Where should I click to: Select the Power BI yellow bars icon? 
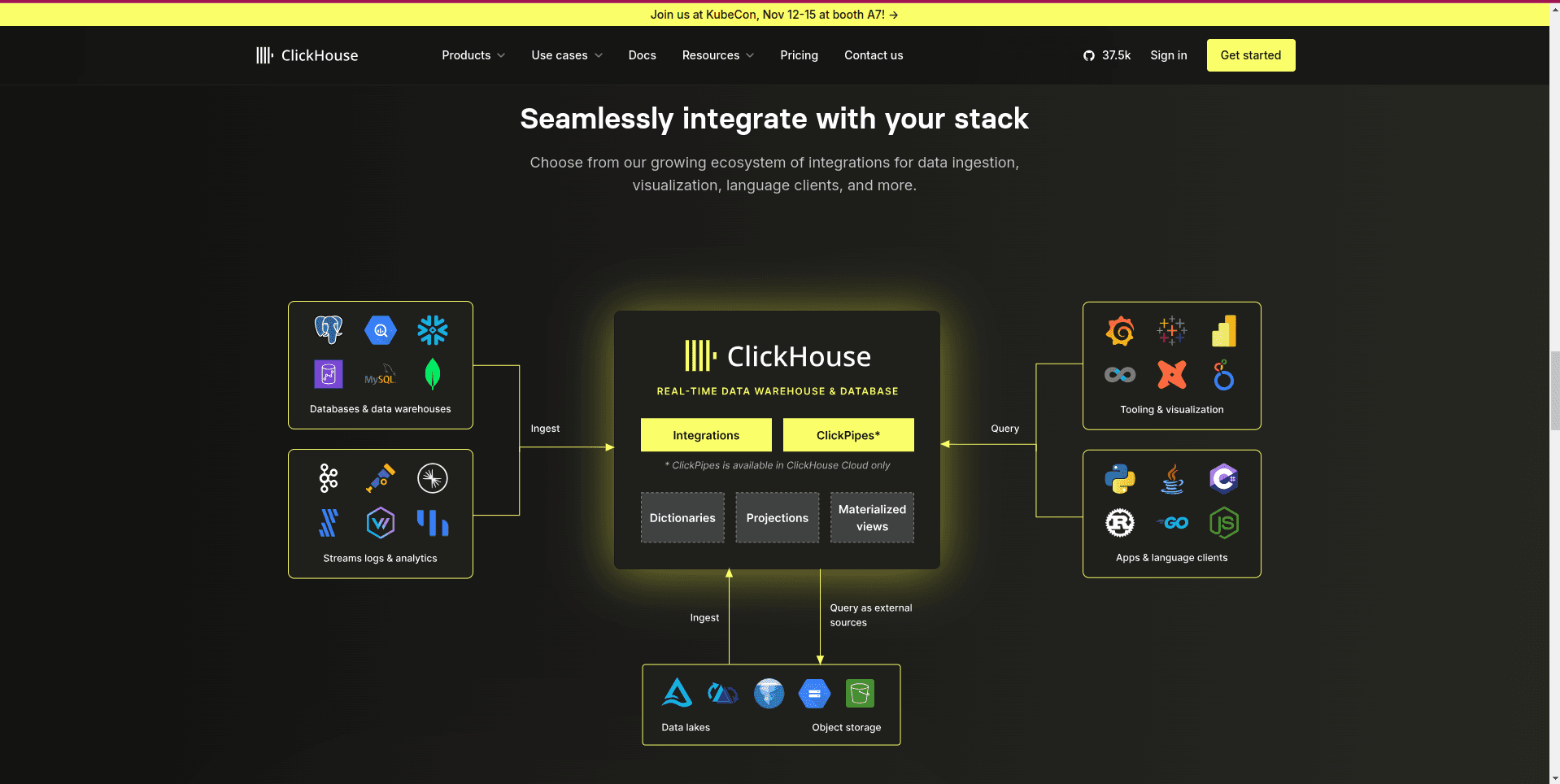[1224, 331]
